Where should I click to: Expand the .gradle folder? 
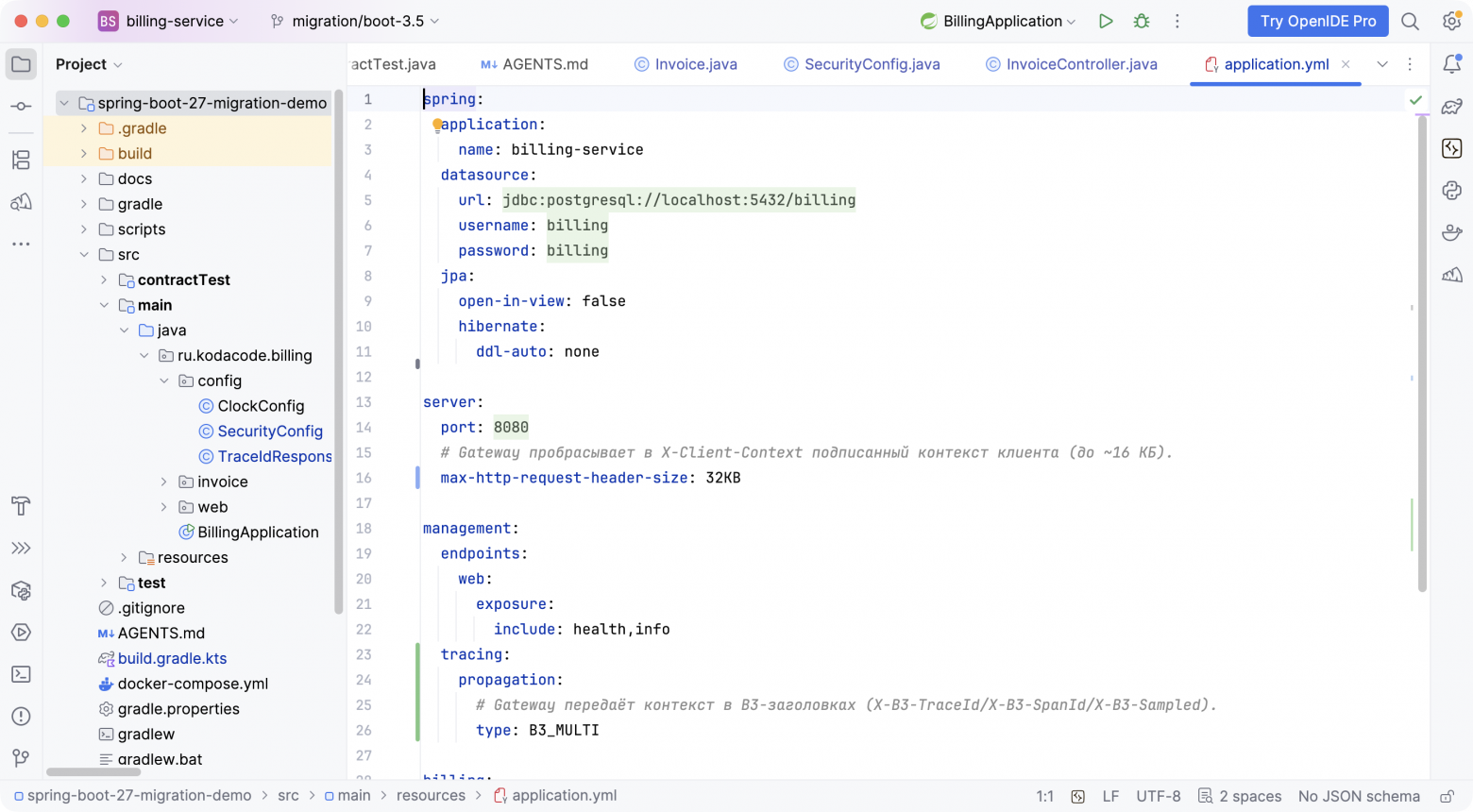[x=84, y=128]
